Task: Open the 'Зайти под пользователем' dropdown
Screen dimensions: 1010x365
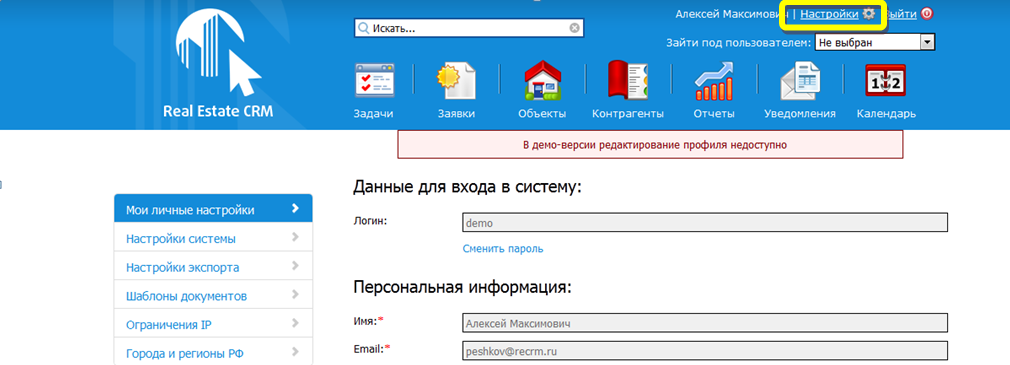Action: [875, 42]
